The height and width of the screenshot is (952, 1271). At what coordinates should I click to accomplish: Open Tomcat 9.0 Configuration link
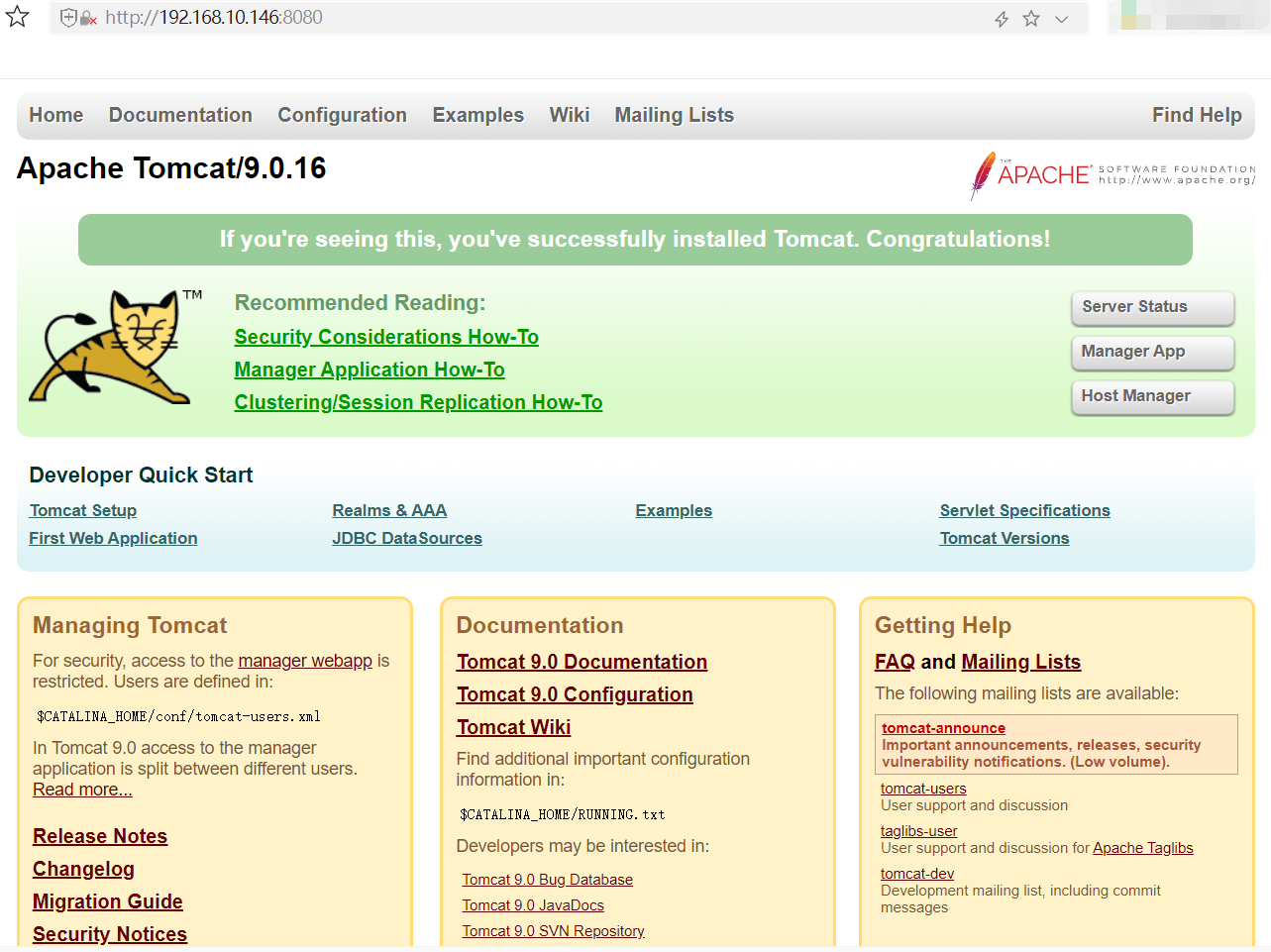point(575,694)
